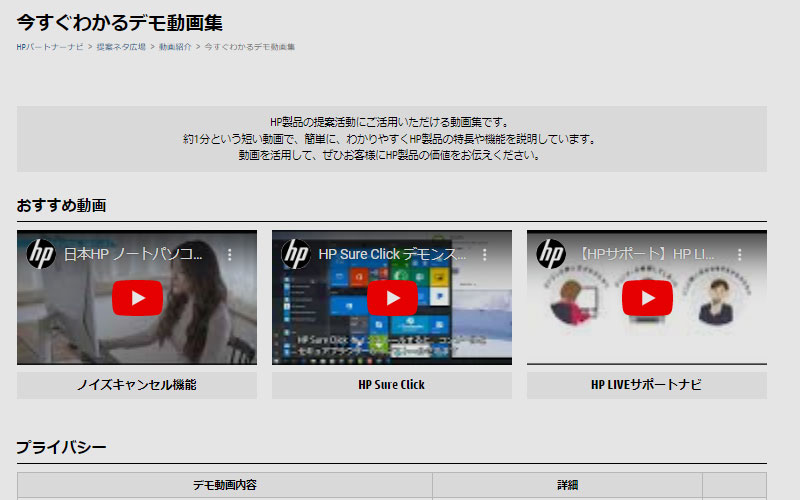Screen dimensions: 800x500
Task: Open more options on HPサポート video
Action: point(739,254)
